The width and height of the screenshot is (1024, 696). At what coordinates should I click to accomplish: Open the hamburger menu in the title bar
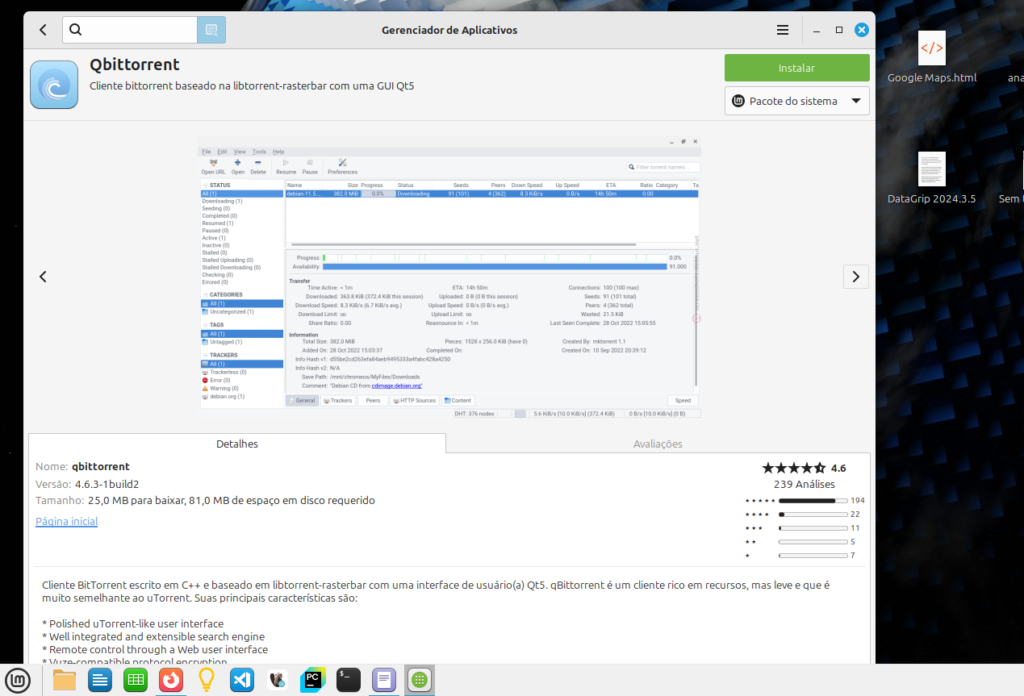click(783, 30)
